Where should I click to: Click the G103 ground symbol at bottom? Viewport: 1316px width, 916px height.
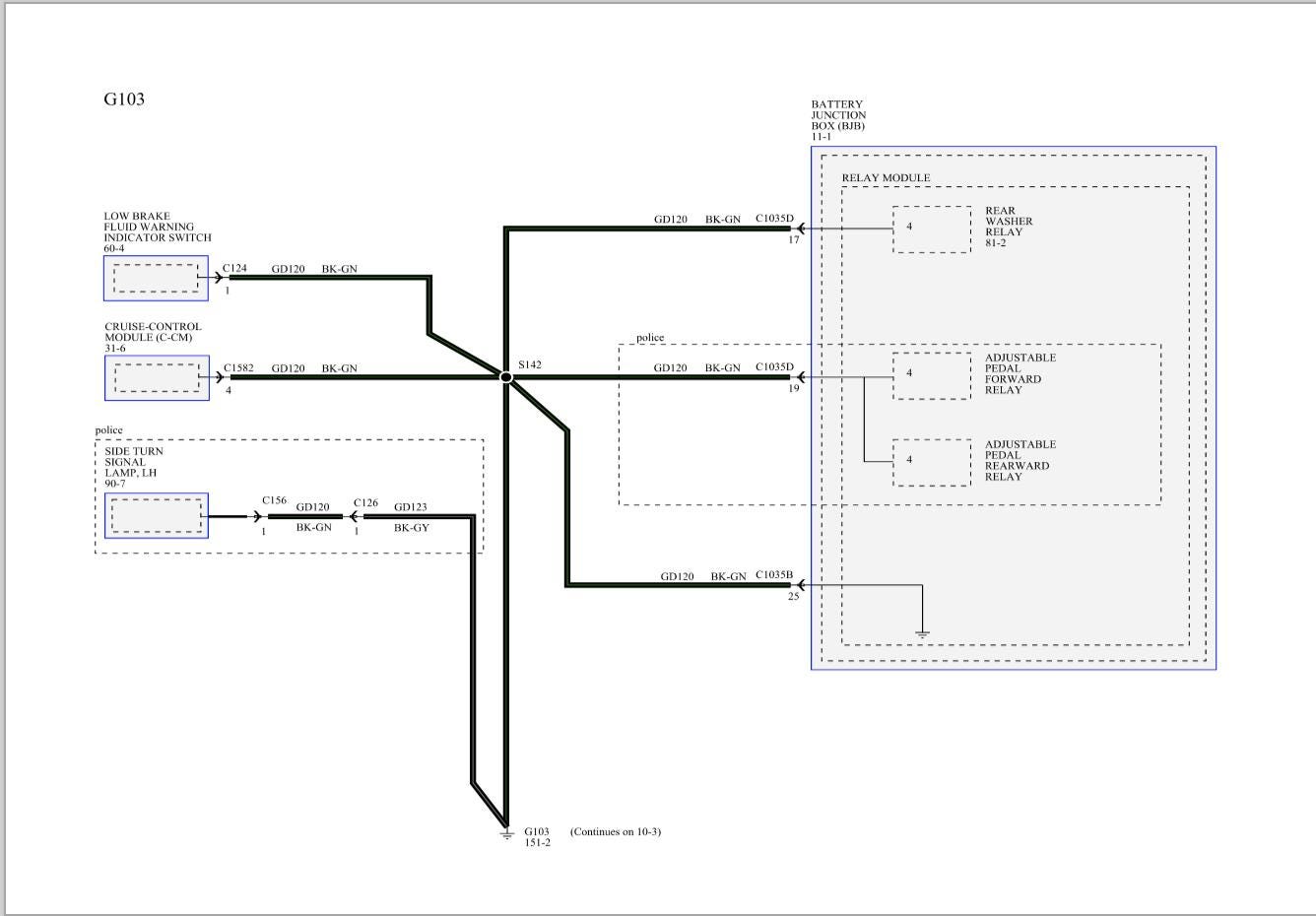(x=506, y=834)
